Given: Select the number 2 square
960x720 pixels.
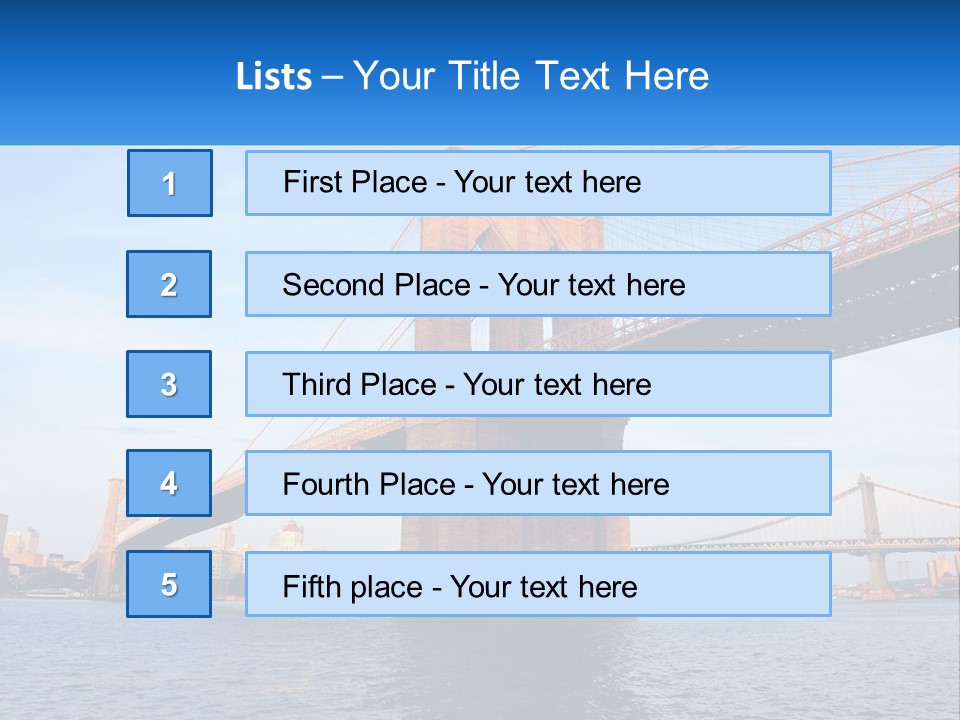Looking at the screenshot, I should (169, 284).
